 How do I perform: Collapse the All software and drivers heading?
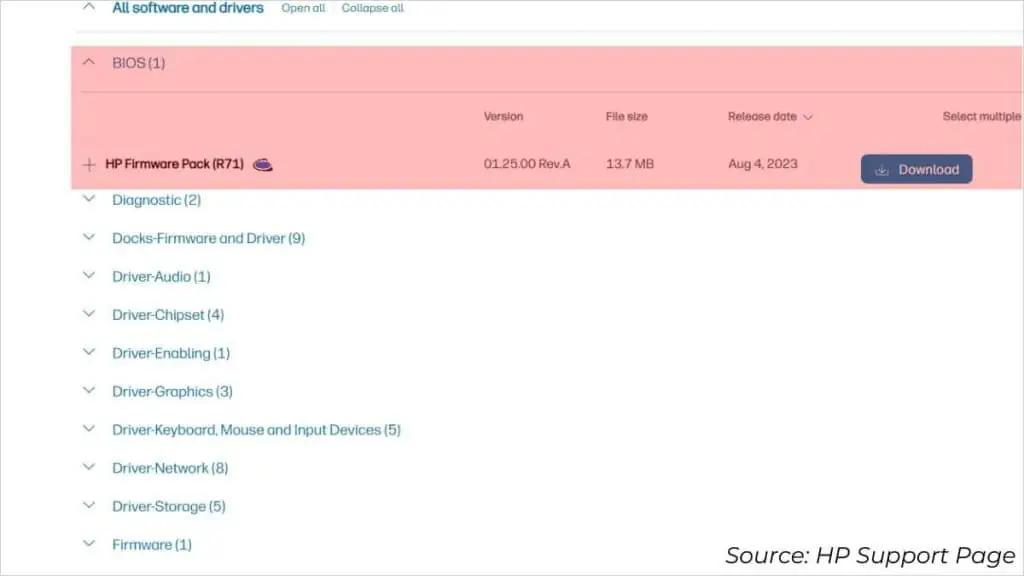pos(90,7)
